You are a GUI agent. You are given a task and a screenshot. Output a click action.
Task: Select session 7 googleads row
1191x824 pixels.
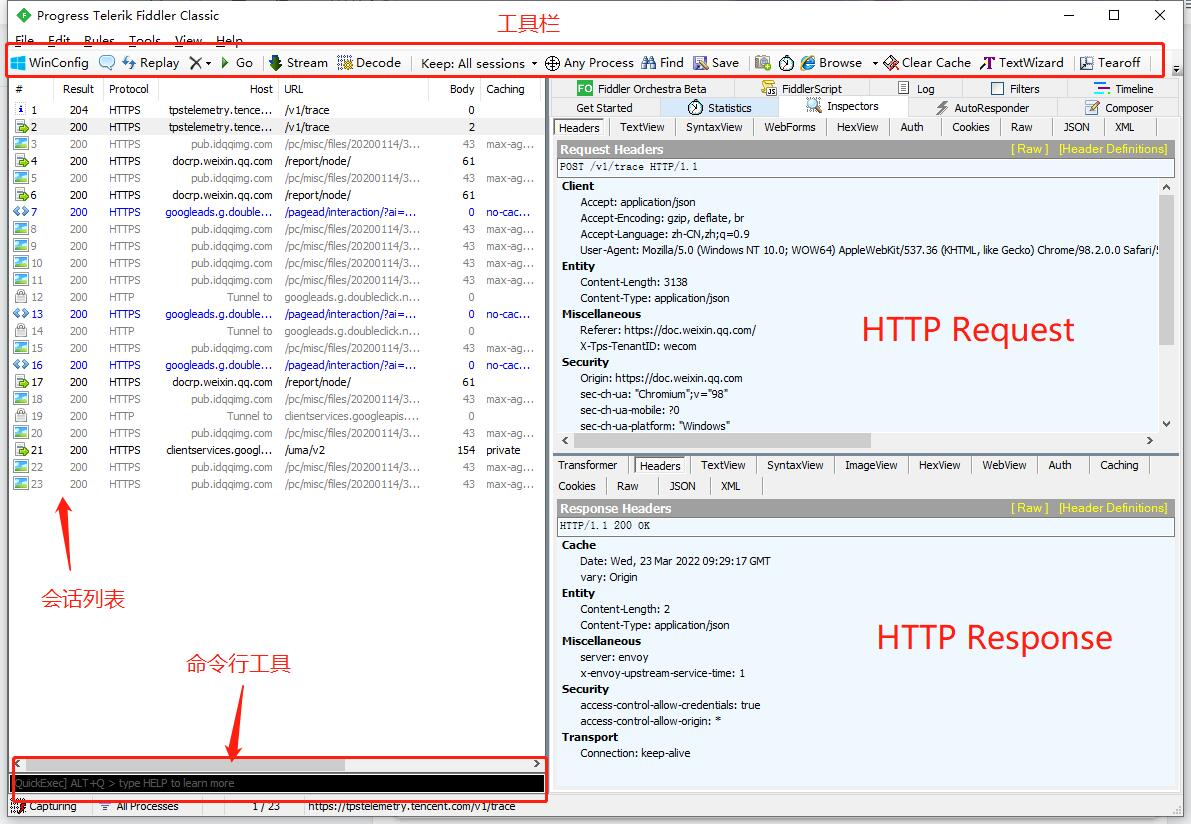276,212
